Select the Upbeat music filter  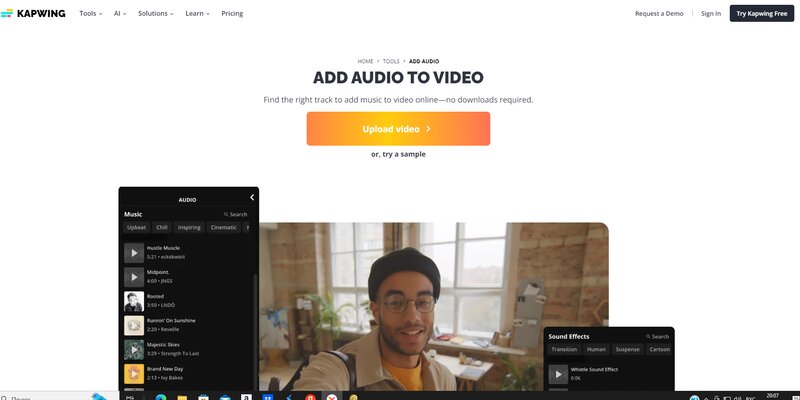point(136,228)
